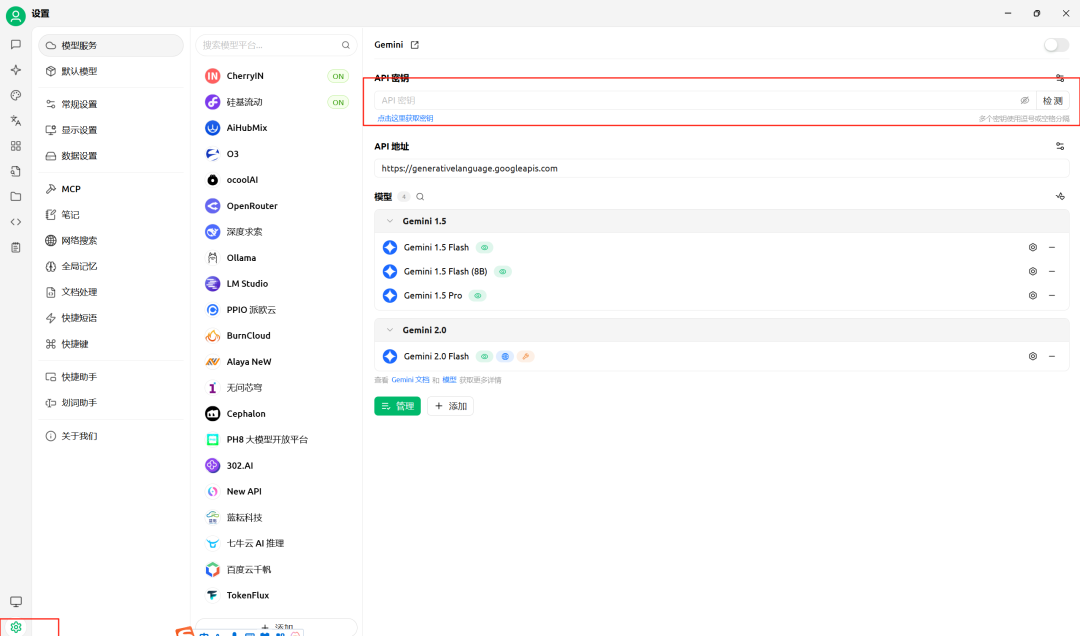Select the ocoolAI provider
The height and width of the screenshot is (636, 1080).
tap(277, 180)
